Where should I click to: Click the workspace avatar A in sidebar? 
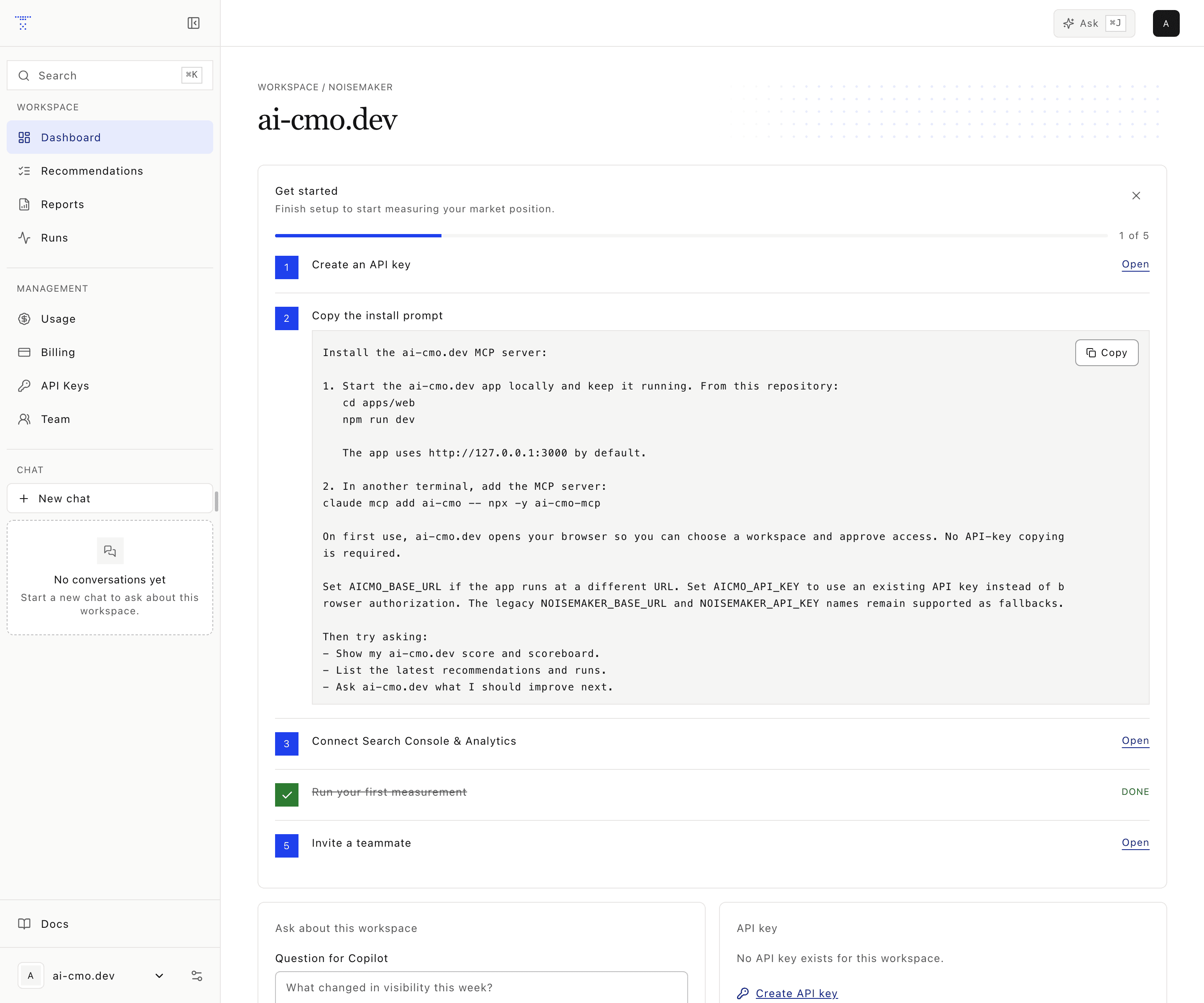pos(31,976)
